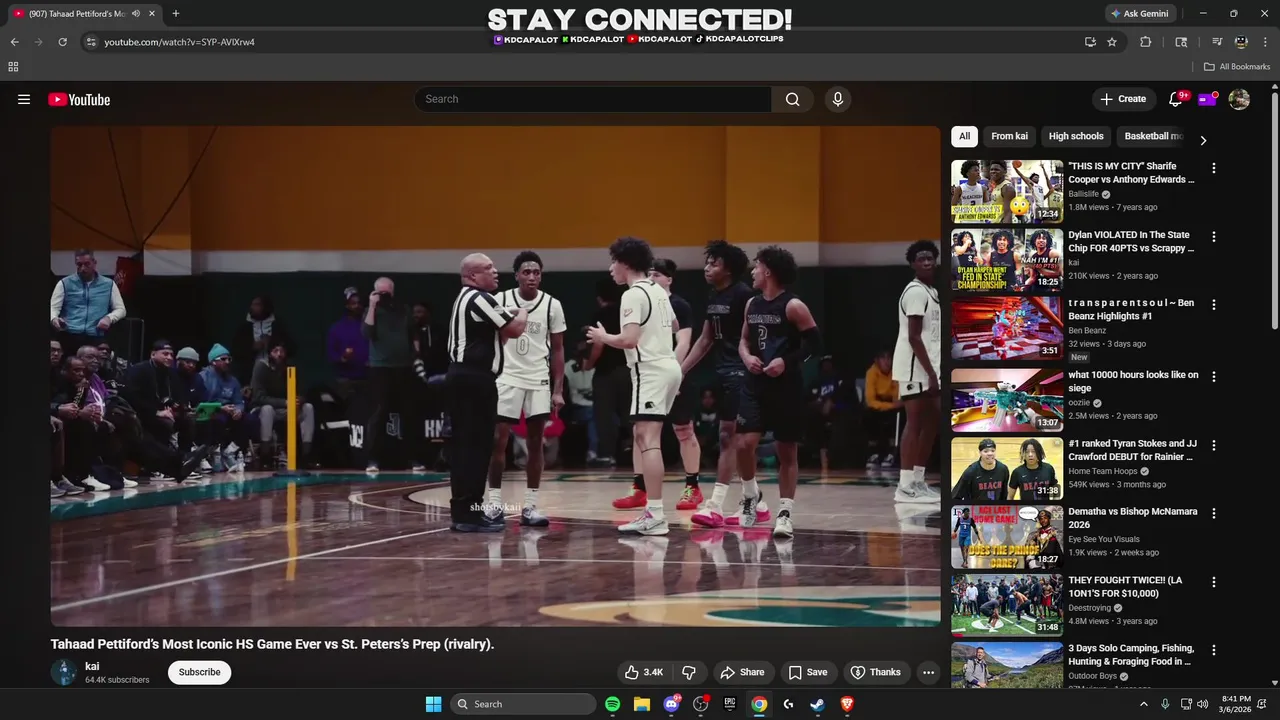
Task: Open the YouTube account avatar menu
Action: coord(1239,99)
